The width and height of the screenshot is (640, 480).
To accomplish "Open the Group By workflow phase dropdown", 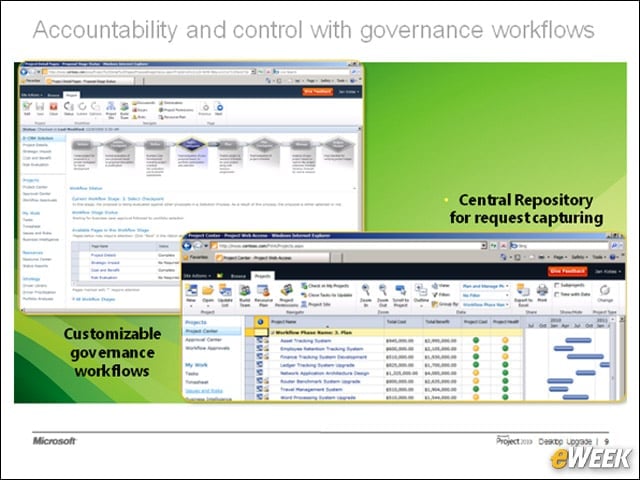I will (x=485, y=304).
